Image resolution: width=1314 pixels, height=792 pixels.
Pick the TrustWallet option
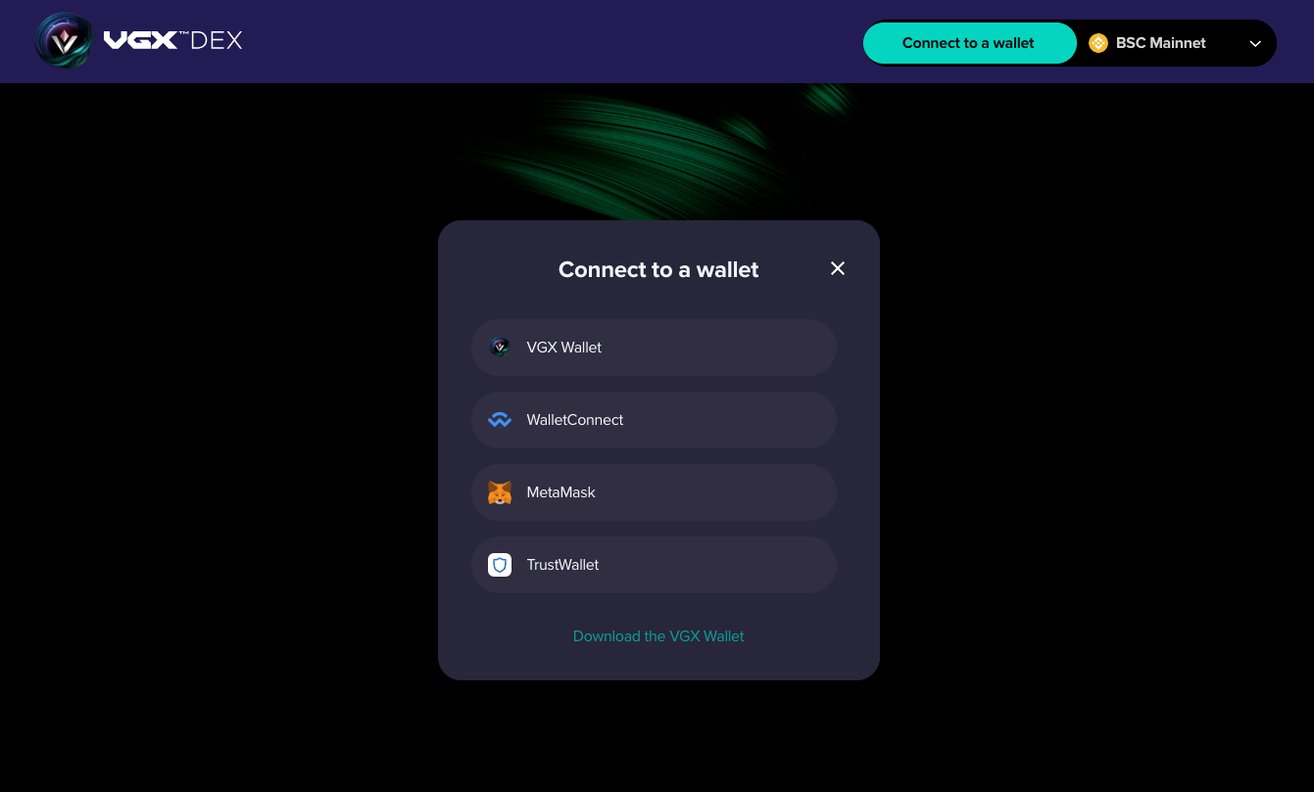click(x=654, y=565)
